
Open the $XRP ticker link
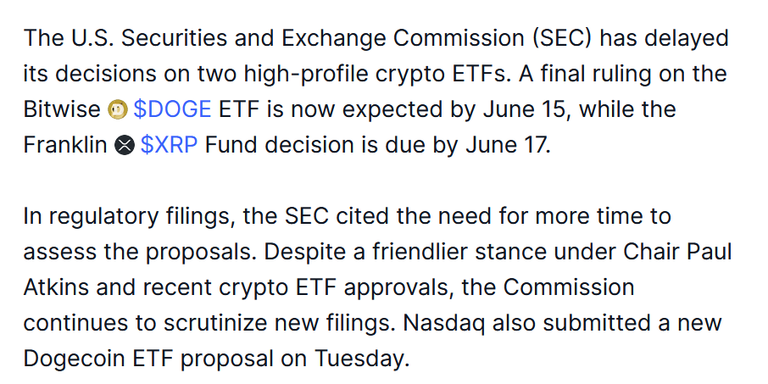[169, 145]
